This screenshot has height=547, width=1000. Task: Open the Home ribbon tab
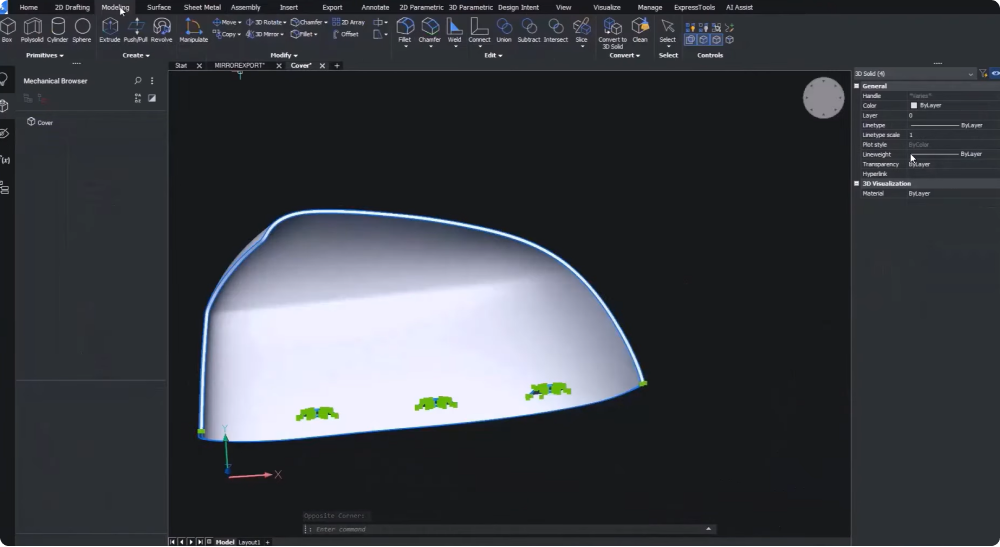click(x=28, y=7)
